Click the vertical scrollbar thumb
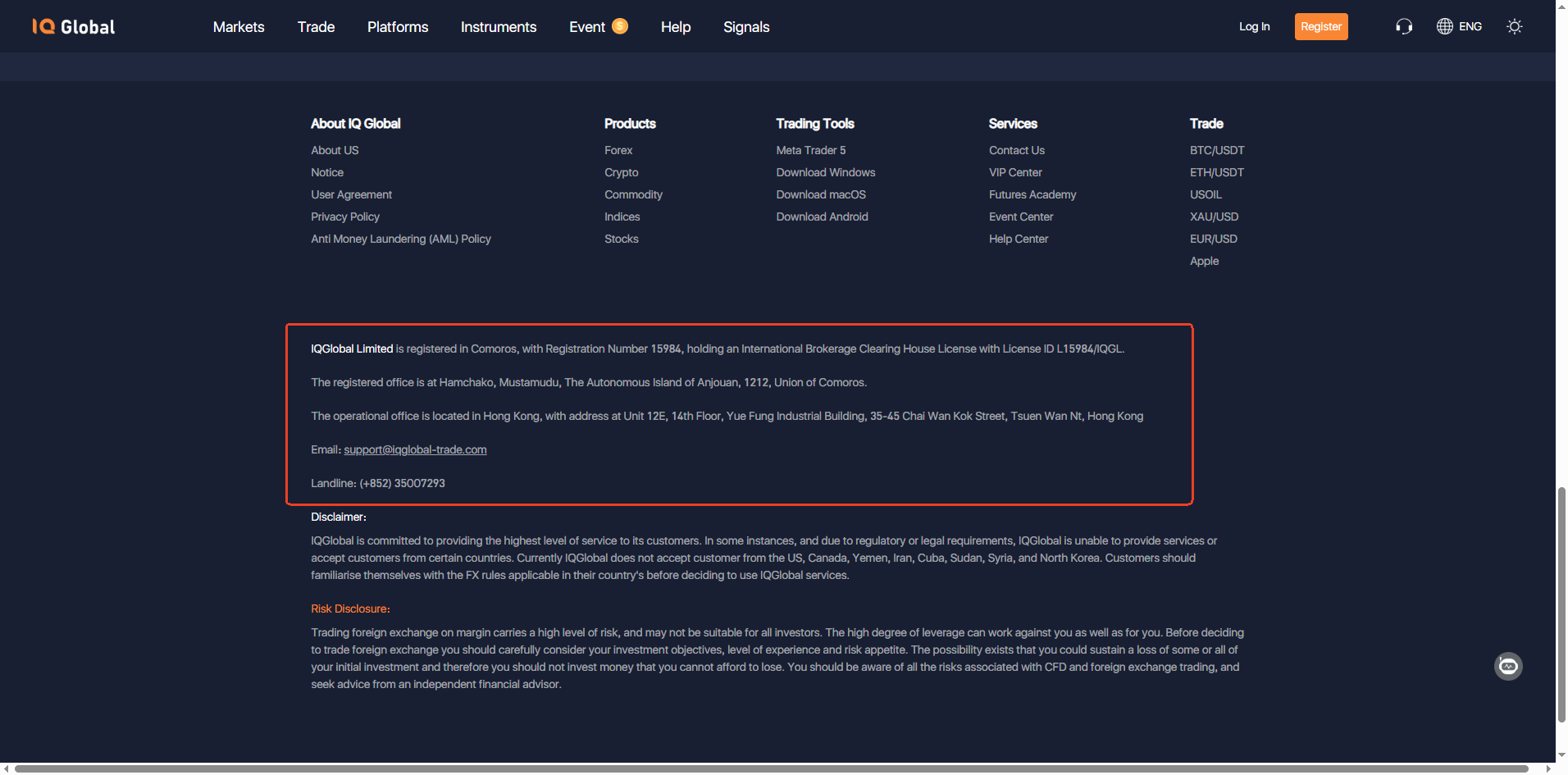The height and width of the screenshot is (775, 1568). [1561, 604]
